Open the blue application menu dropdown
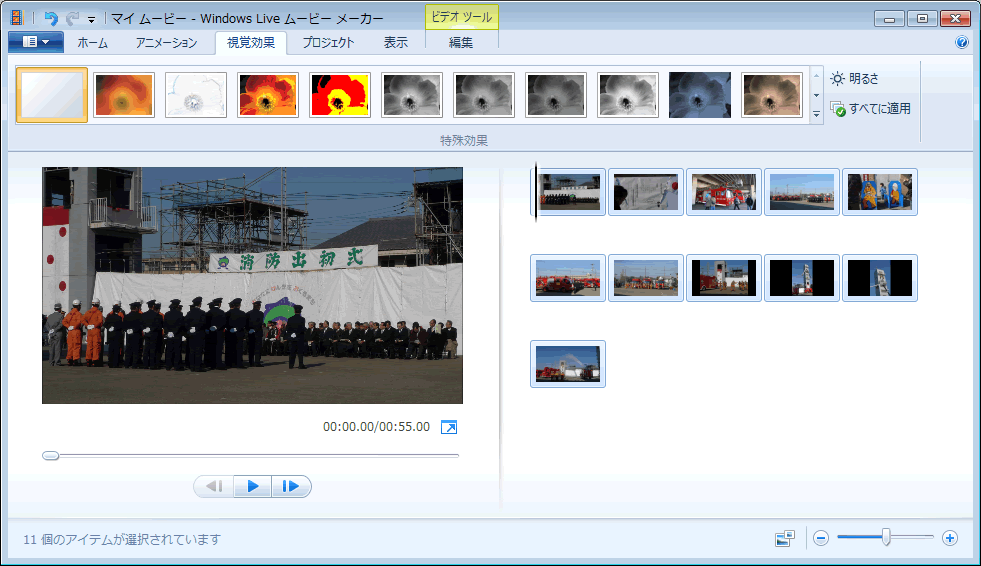Image resolution: width=981 pixels, height=566 pixels. click(x=35, y=42)
